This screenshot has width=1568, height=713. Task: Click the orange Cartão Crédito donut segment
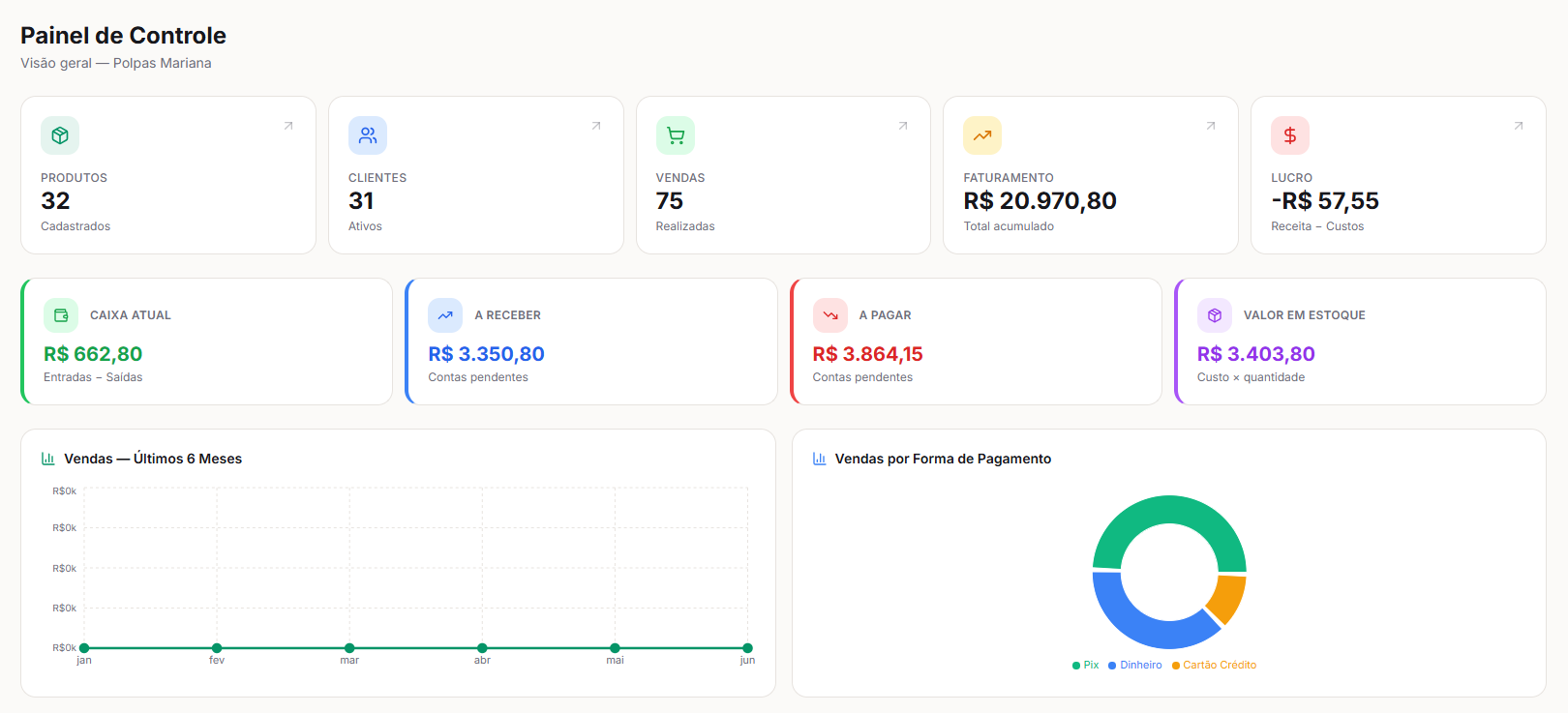tap(1228, 598)
